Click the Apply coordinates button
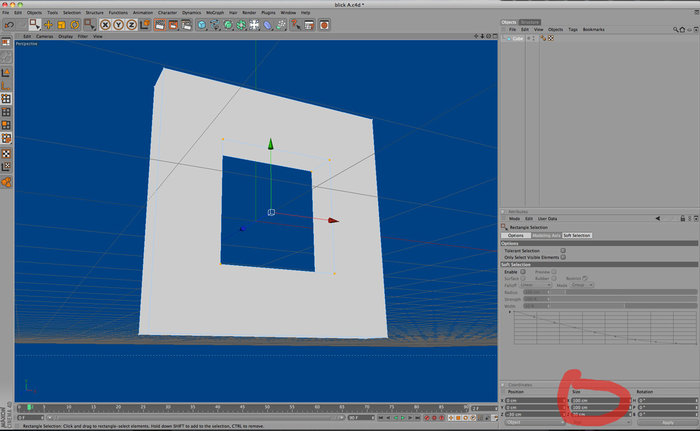Screen dimensions: 700x431 (668, 422)
